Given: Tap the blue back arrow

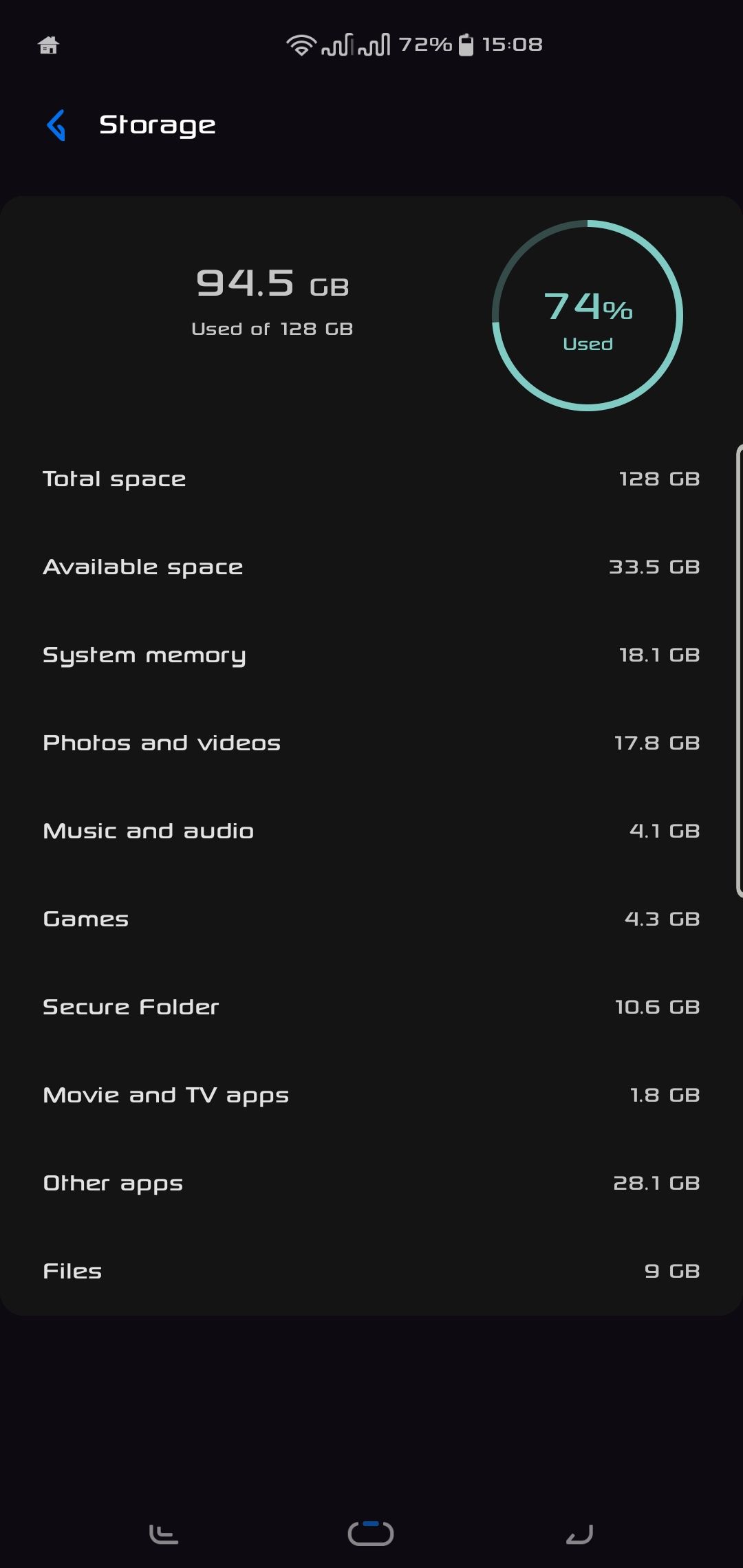Looking at the screenshot, I should click(56, 125).
